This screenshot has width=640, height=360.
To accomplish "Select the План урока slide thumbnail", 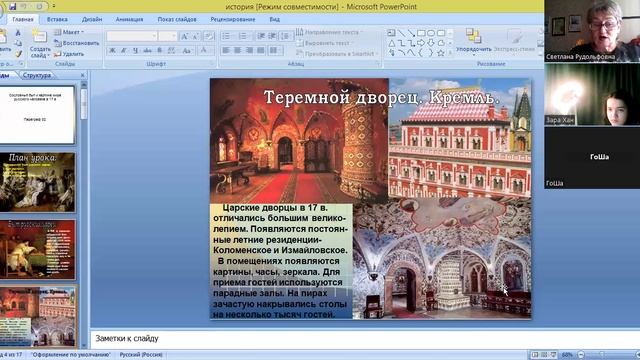I will [x=37, y=182].
